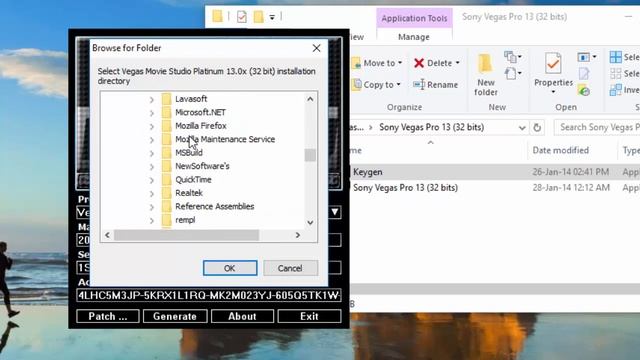
Task: Select the rempl folder
Action: (185, 220)
